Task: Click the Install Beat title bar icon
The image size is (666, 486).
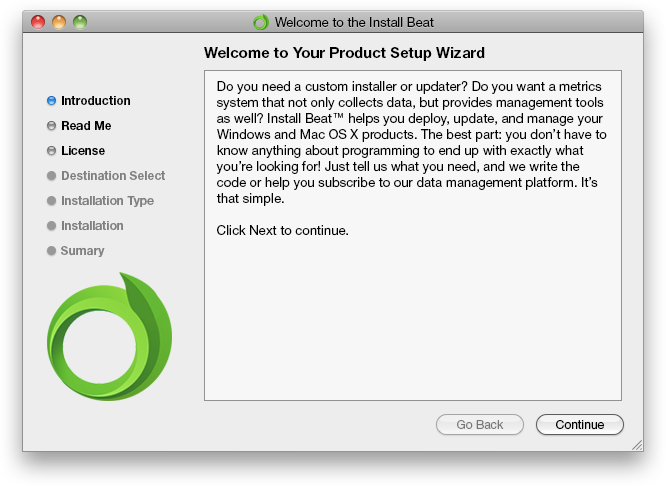Action: (261, 21)
